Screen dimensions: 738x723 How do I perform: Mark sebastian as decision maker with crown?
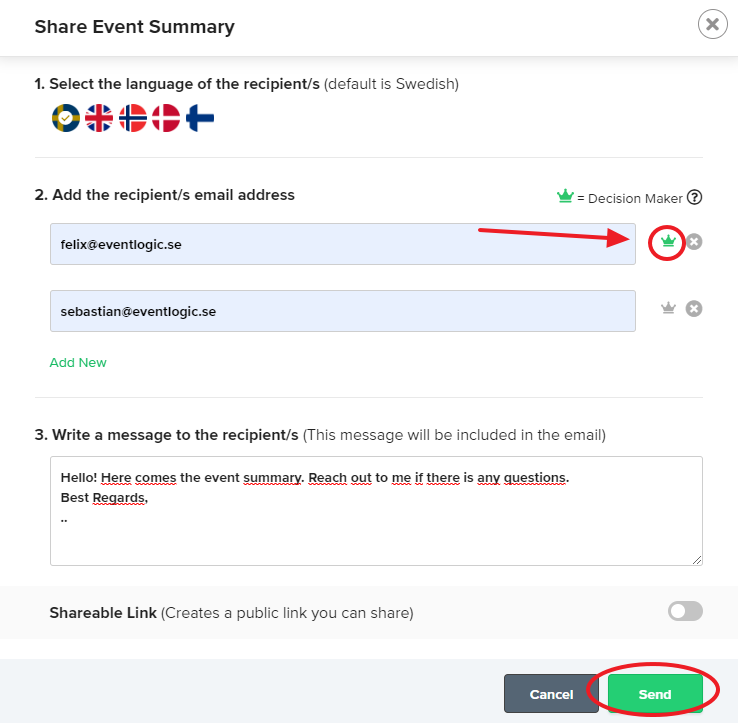pos(668,308)
